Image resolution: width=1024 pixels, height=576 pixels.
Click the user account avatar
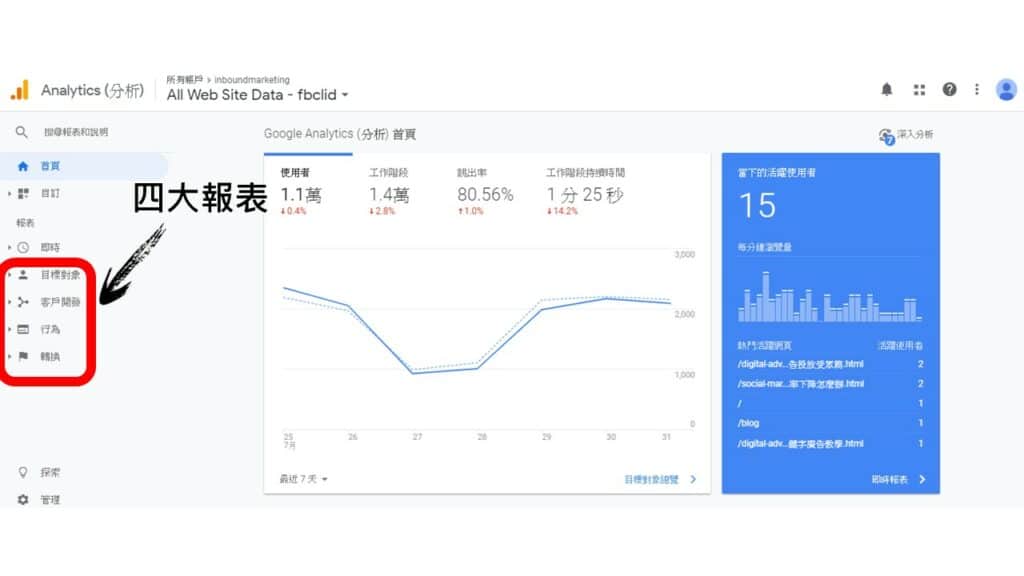click(x=1006, y=90)
